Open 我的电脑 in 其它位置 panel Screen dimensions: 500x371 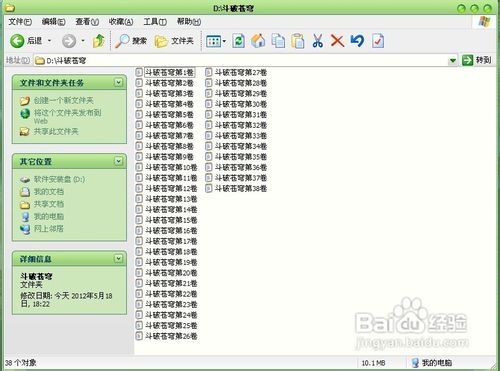pyautogui.click(x=49, y=216)
